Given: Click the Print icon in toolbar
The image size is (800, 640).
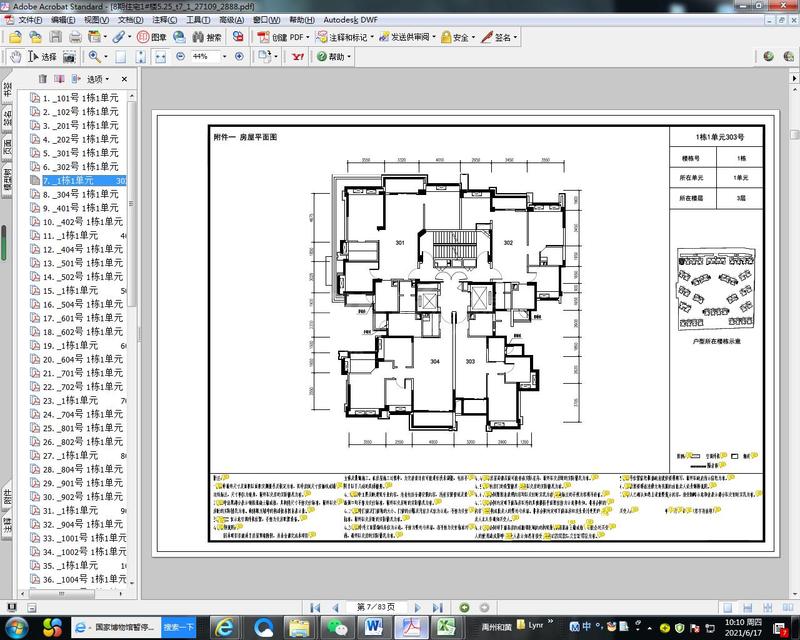Looking at the screenshot, I should [x=76, y=37].
